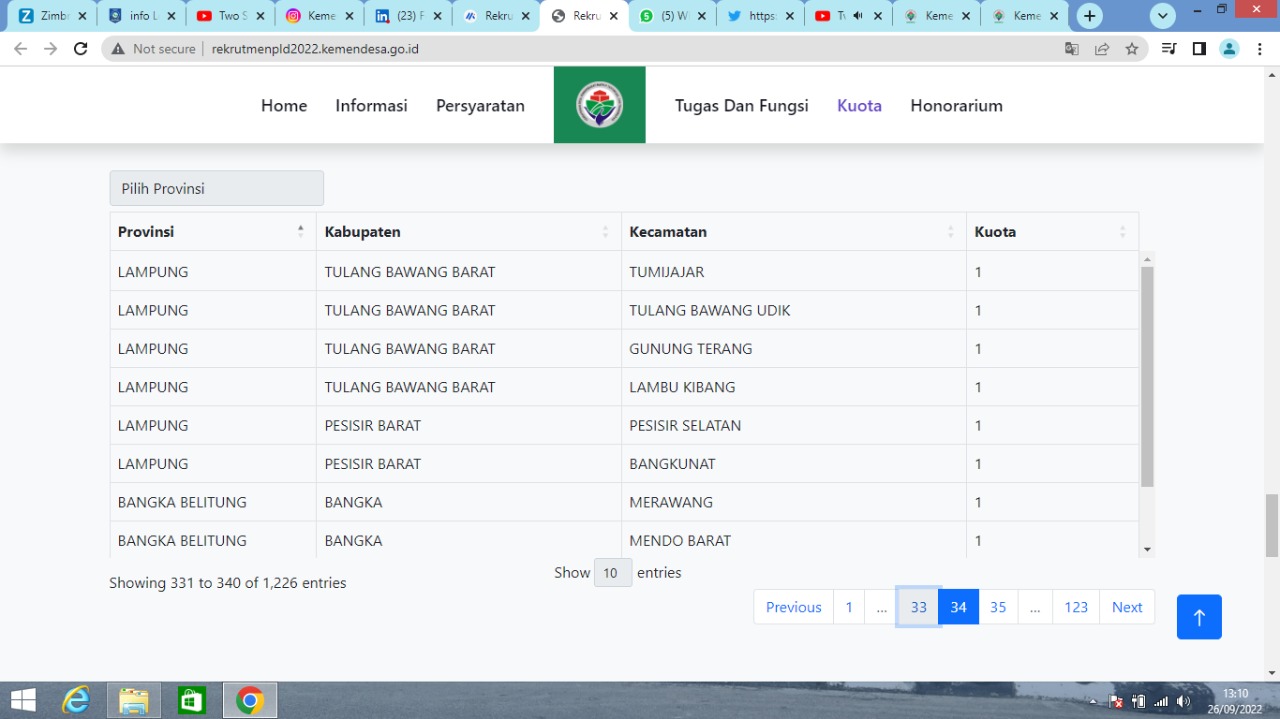
Task: Jump to page 123 in pagination
Action: click(x=1076, y=607)
